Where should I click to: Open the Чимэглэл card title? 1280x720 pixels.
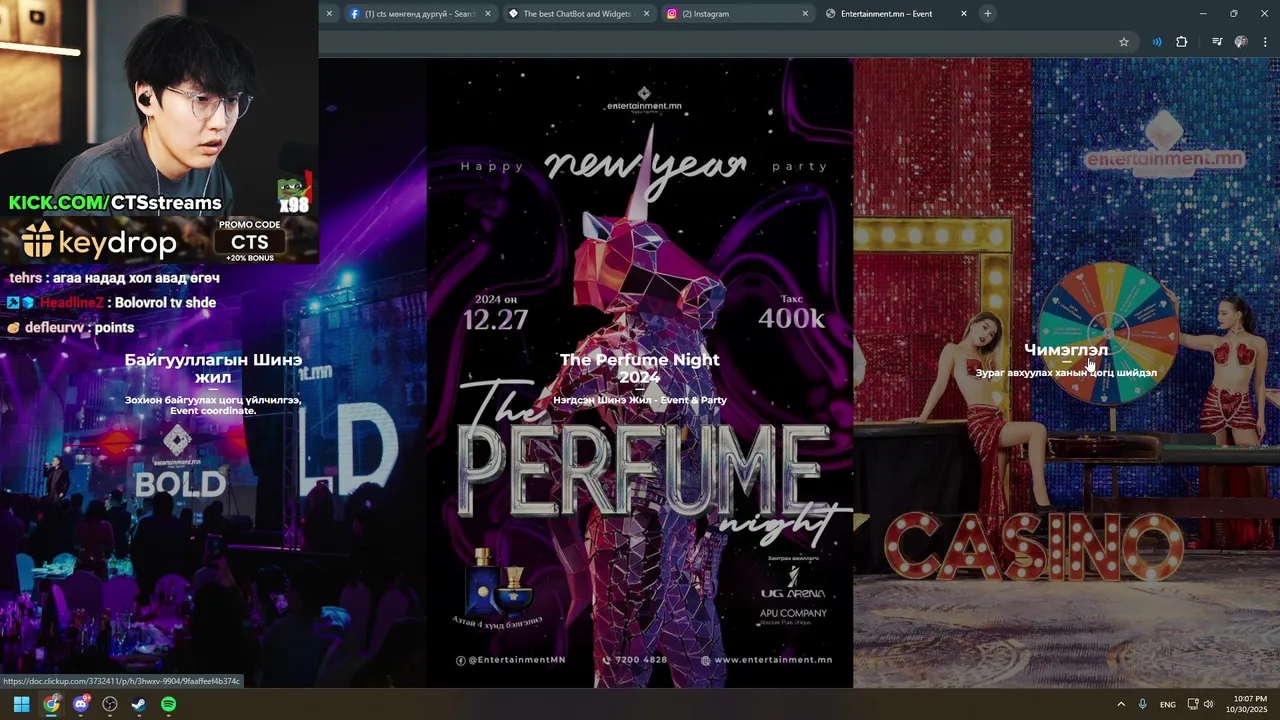tap(1066, 350)
